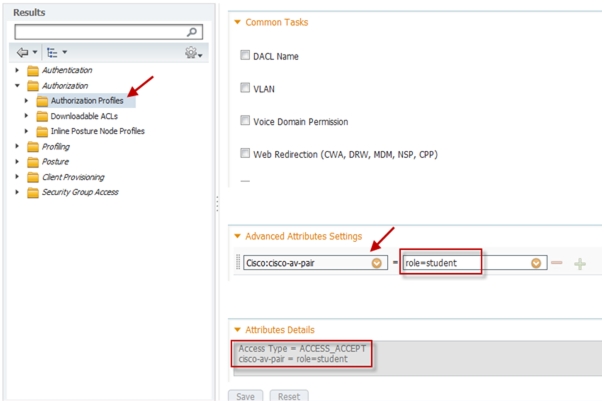Select Security Group Access in the tree

click(x=80, y=192)
